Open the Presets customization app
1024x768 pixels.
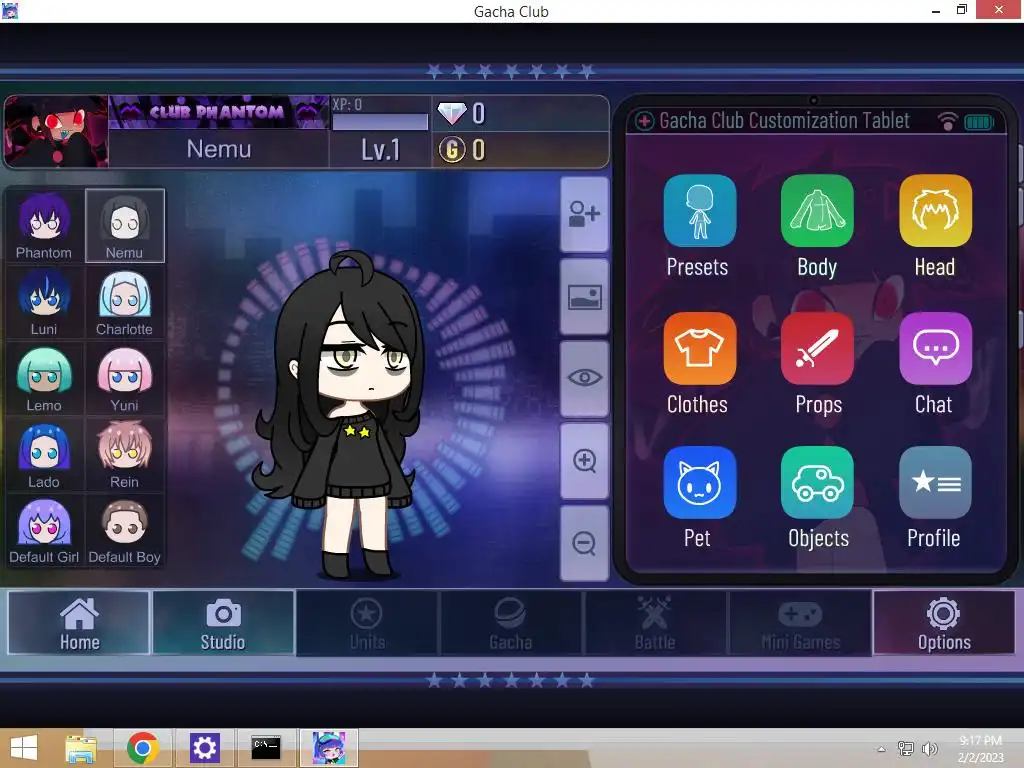(x=699, y=210)
